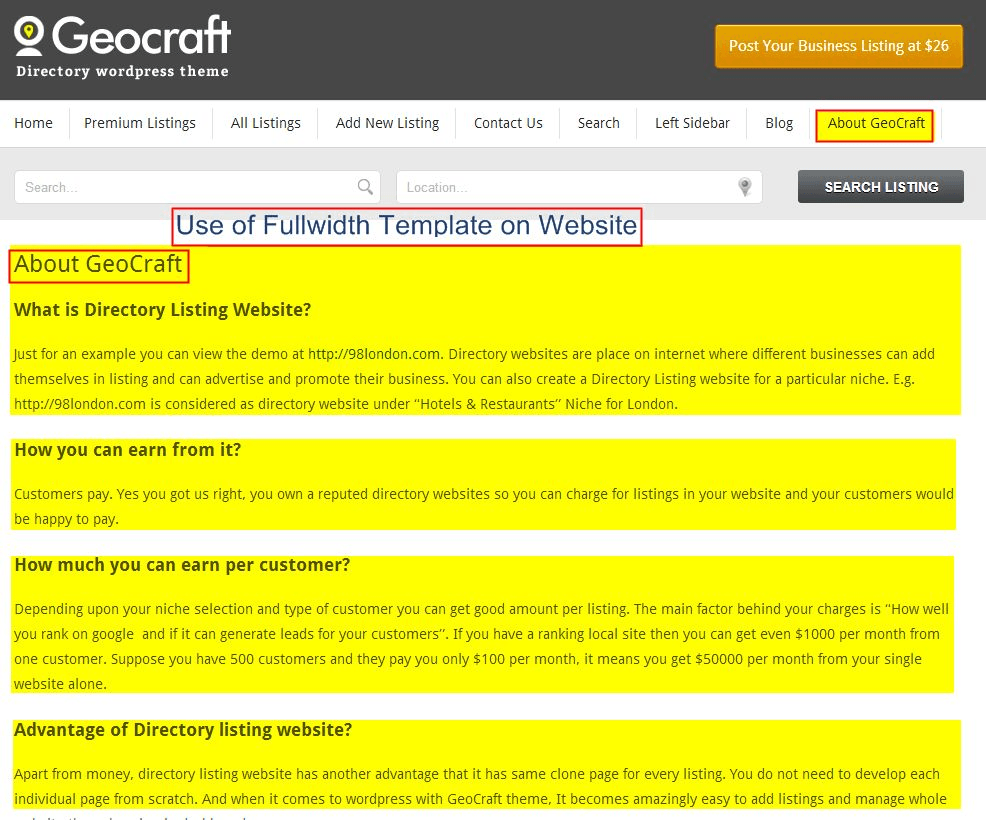
Task: Open Left Sidebar page
Action: (x=692, y=123)
